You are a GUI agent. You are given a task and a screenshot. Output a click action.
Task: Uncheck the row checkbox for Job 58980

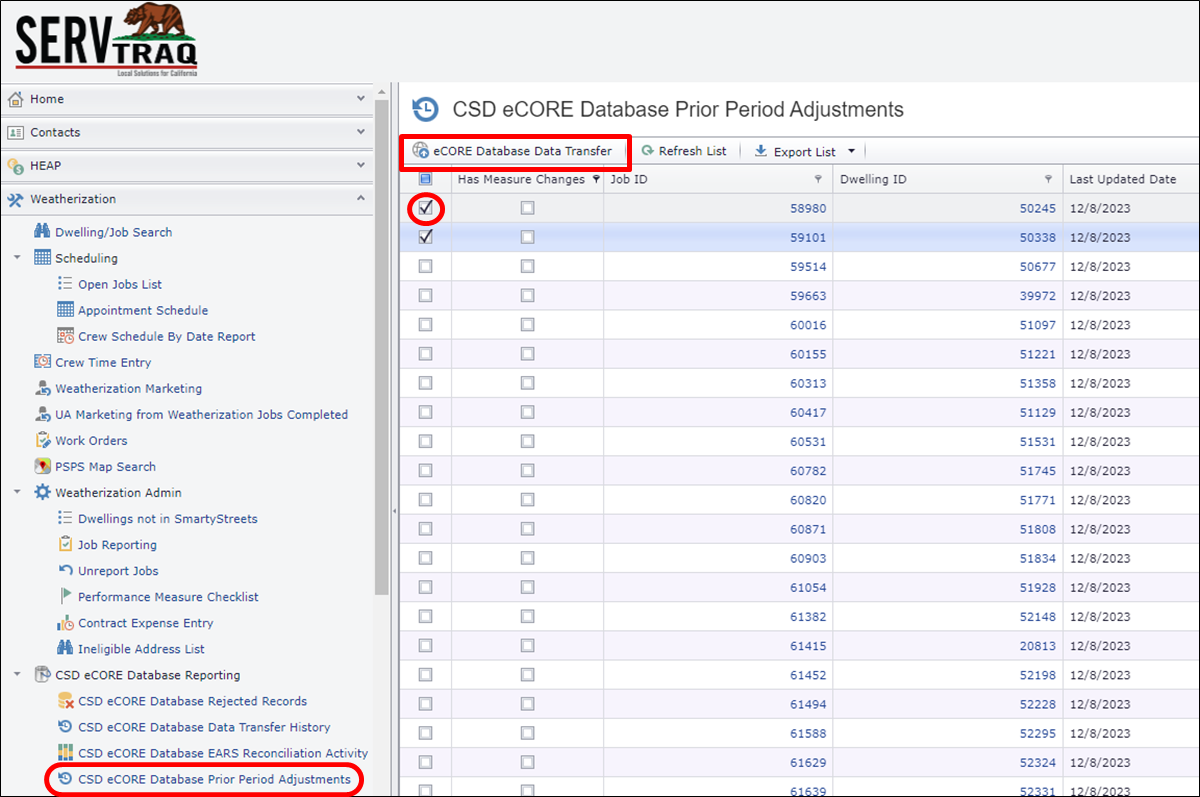tap(426, 208)
